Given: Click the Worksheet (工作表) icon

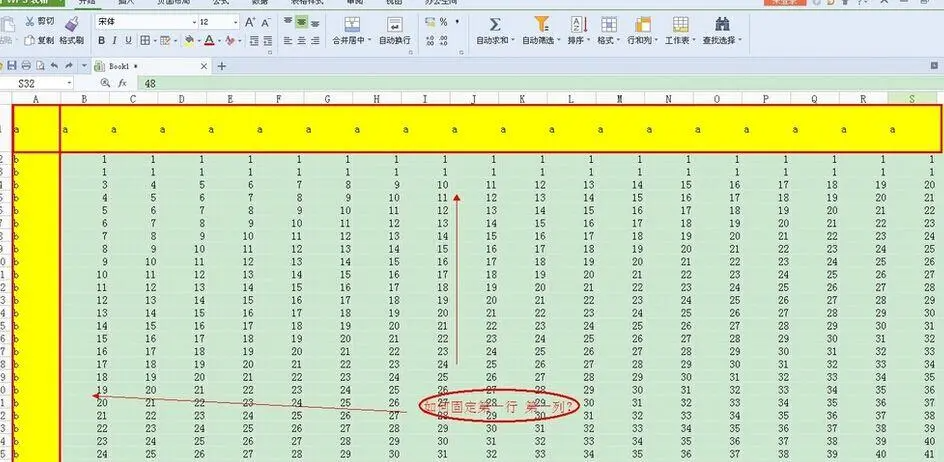Looking at the screenshot, I should click(x=680, y=24).
